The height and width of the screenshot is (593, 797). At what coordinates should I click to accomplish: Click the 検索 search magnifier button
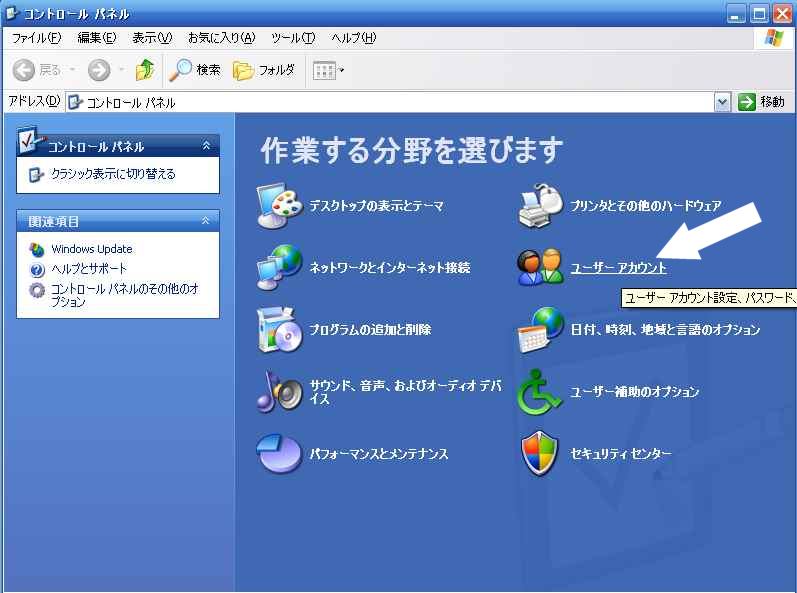tap(195, 70)
